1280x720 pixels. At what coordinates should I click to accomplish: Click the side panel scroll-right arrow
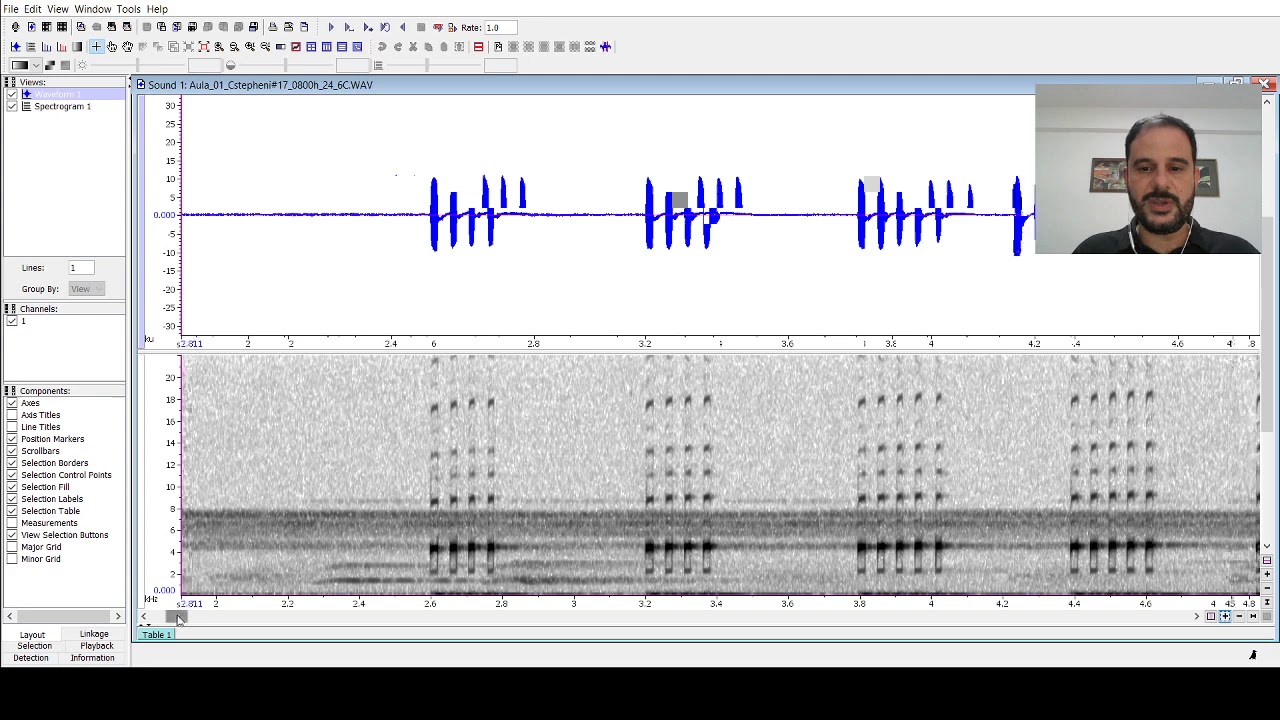pos(118,616)
